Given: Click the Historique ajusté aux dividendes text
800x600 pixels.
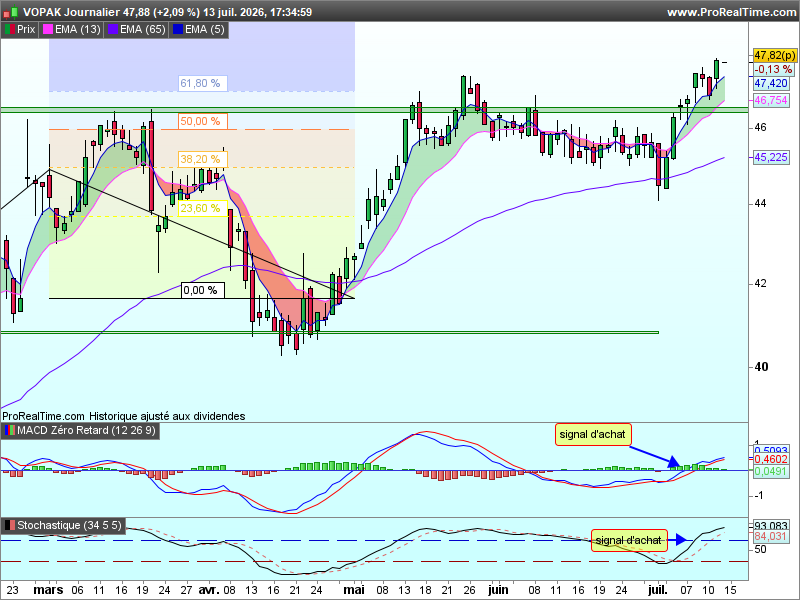Looking at the screenshot, I should (x=167, y=416).
